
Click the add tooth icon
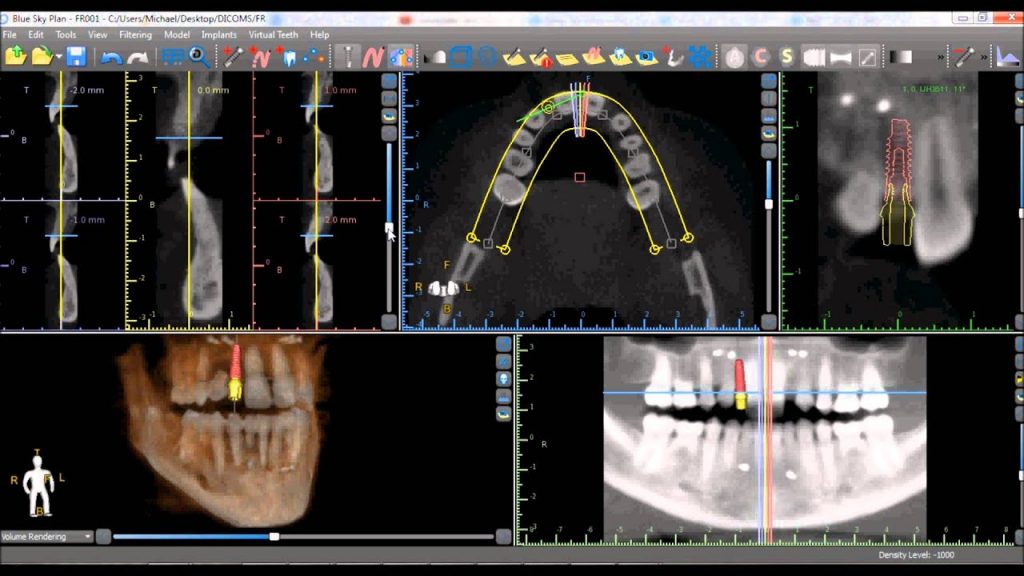(x=288, y=57)
